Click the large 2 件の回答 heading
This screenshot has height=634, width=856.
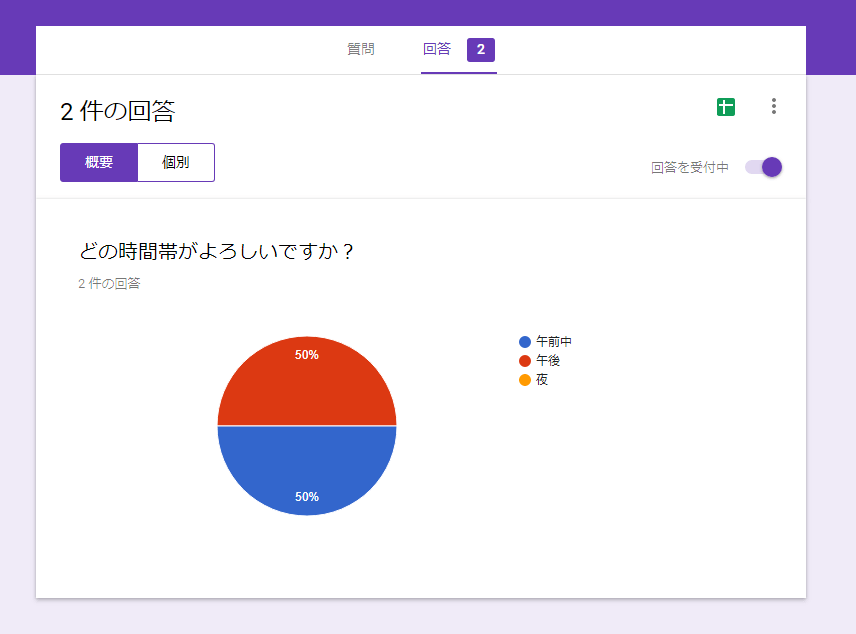pyautogui.click(x=117, y=111)
